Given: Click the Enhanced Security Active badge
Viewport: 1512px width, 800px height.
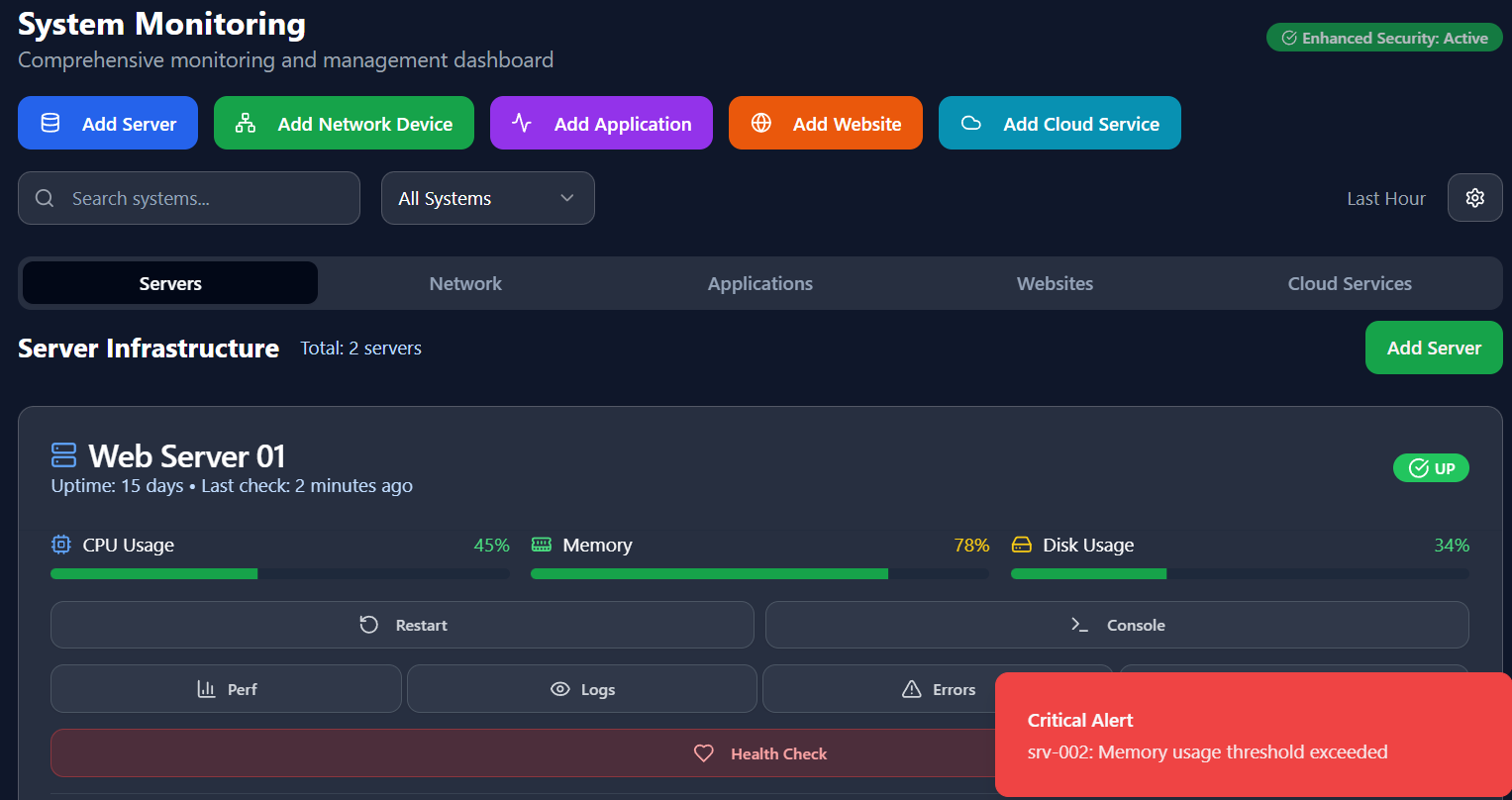Looking at the screenshot, I should (x=1384, y=38).
